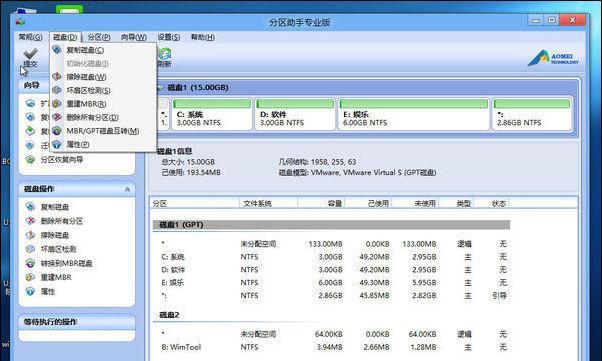This screenshot has width=602, height=361.
Task: Click the 磁盘模型 VMware Virtual S text
Action: pyautogui.click(x=357, y=172)
